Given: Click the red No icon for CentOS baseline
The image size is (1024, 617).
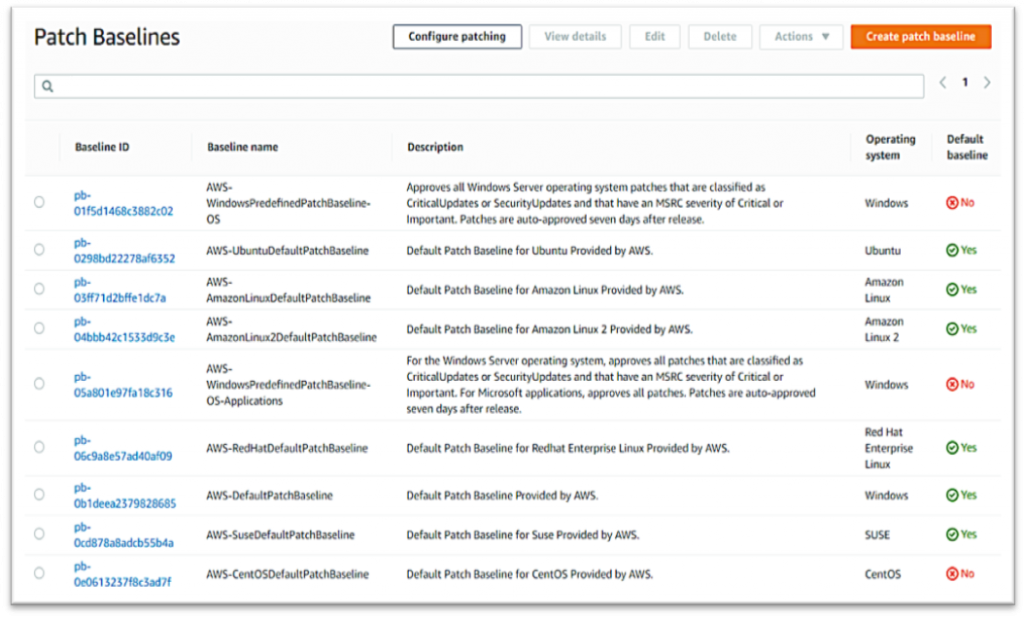Looking at the screenshot, I should [952, 574].
